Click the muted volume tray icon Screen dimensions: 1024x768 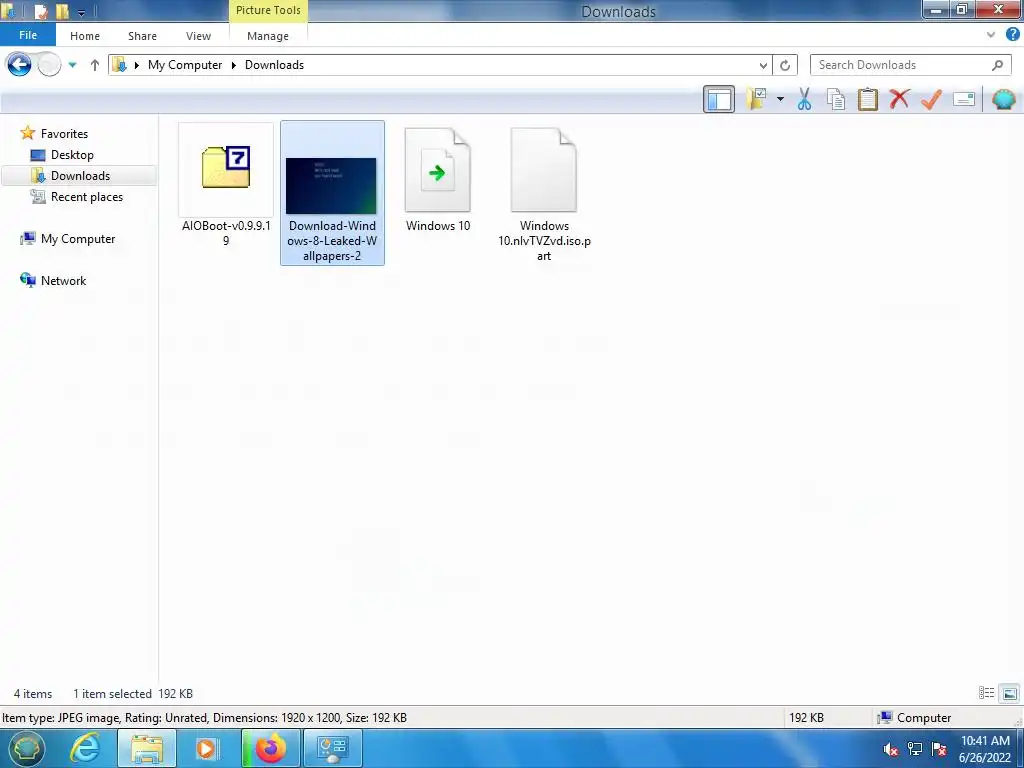[x=890, y=749]
